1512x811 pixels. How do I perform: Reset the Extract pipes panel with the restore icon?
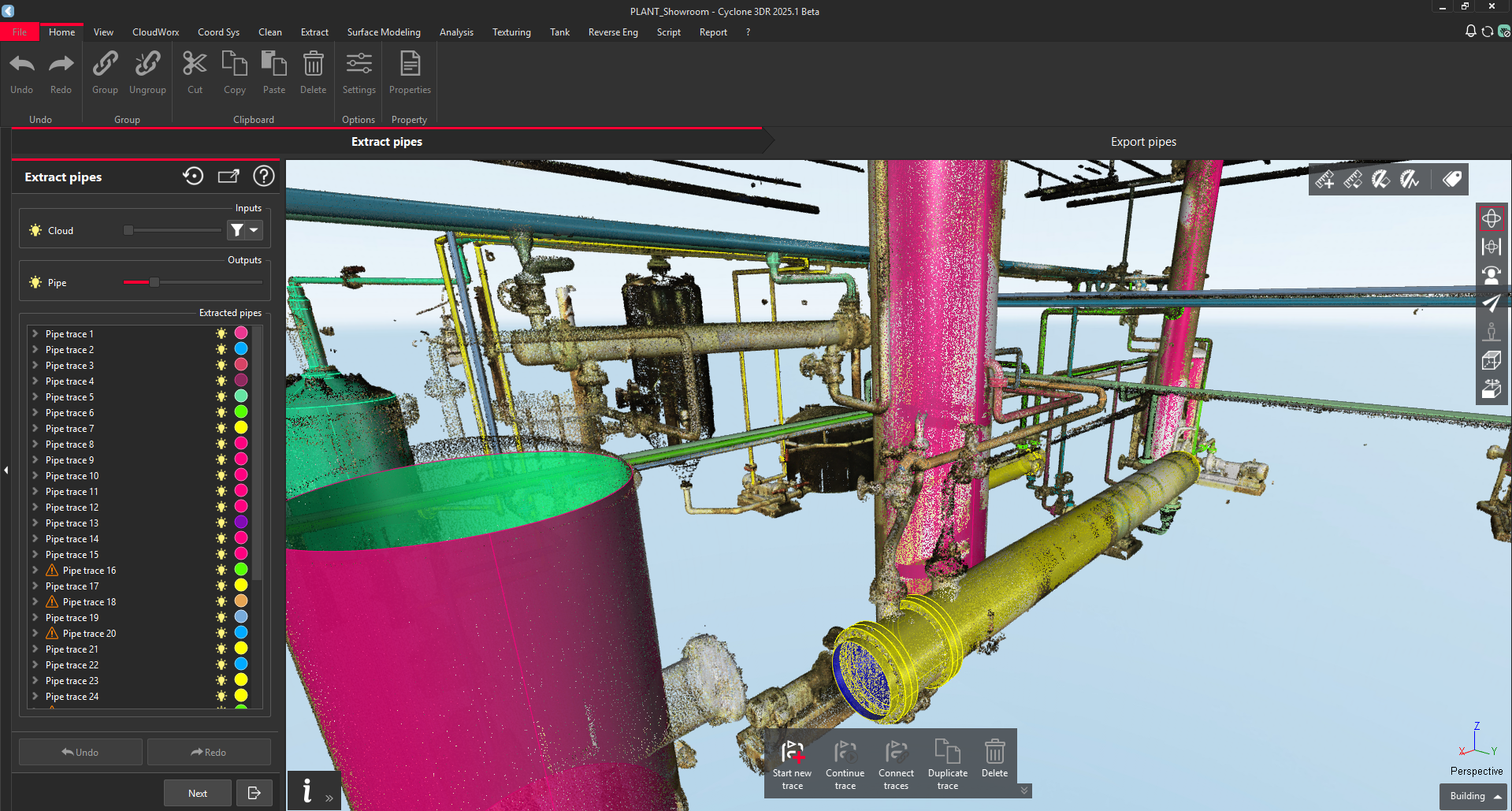pos(193,177)
